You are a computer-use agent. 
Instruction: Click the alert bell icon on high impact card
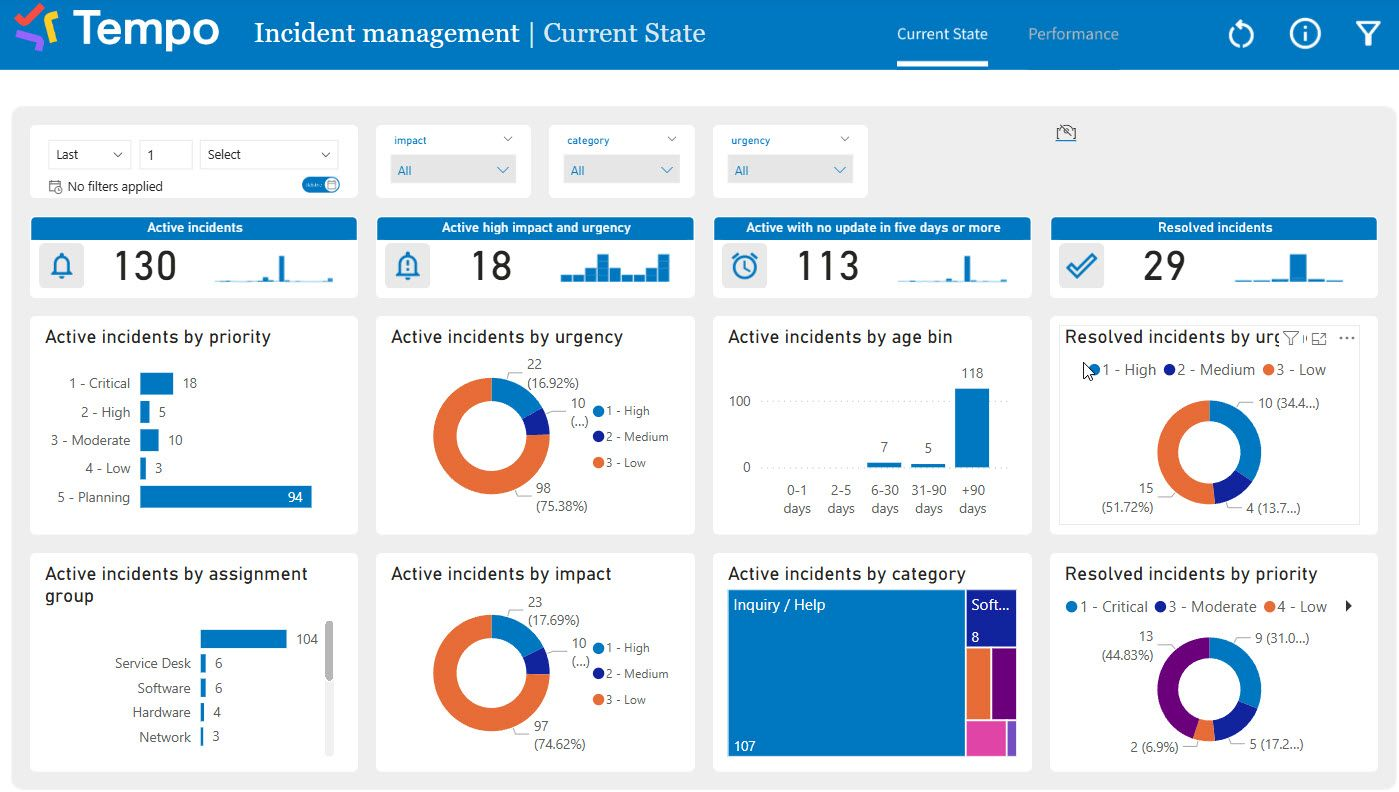click(x=407, y=266)
